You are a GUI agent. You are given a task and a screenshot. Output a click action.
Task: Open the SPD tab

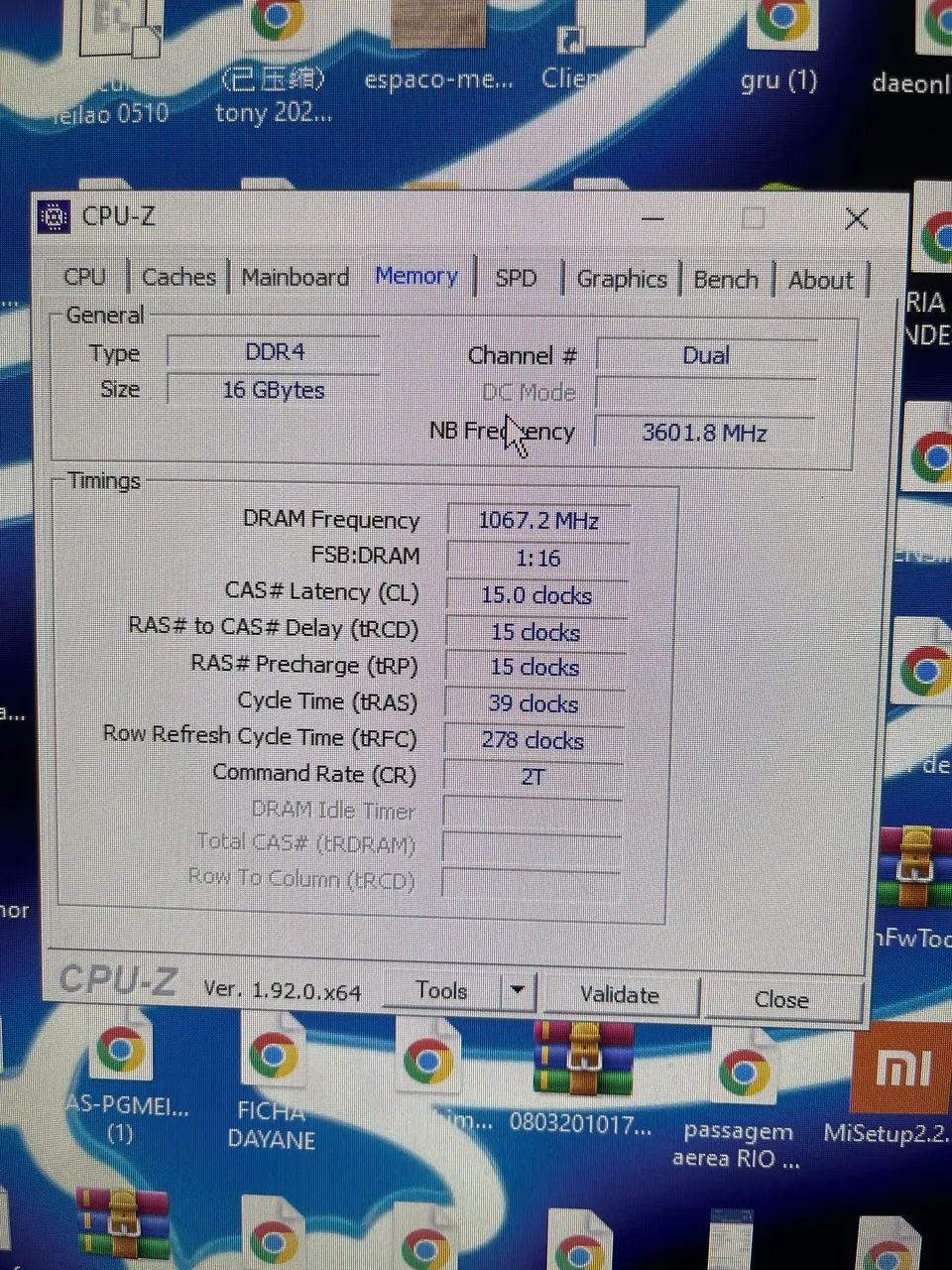pos(516,278)
